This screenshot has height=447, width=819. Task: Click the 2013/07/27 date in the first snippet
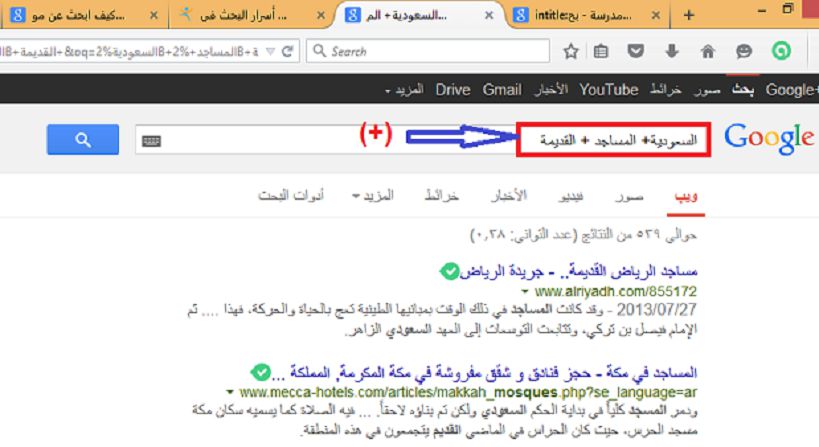(656, 310)
